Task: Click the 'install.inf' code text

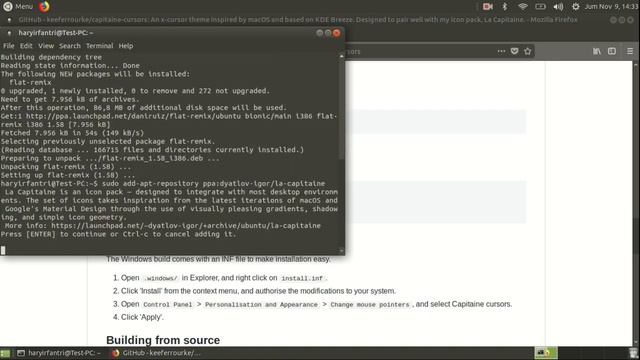Action: [302, 278]
